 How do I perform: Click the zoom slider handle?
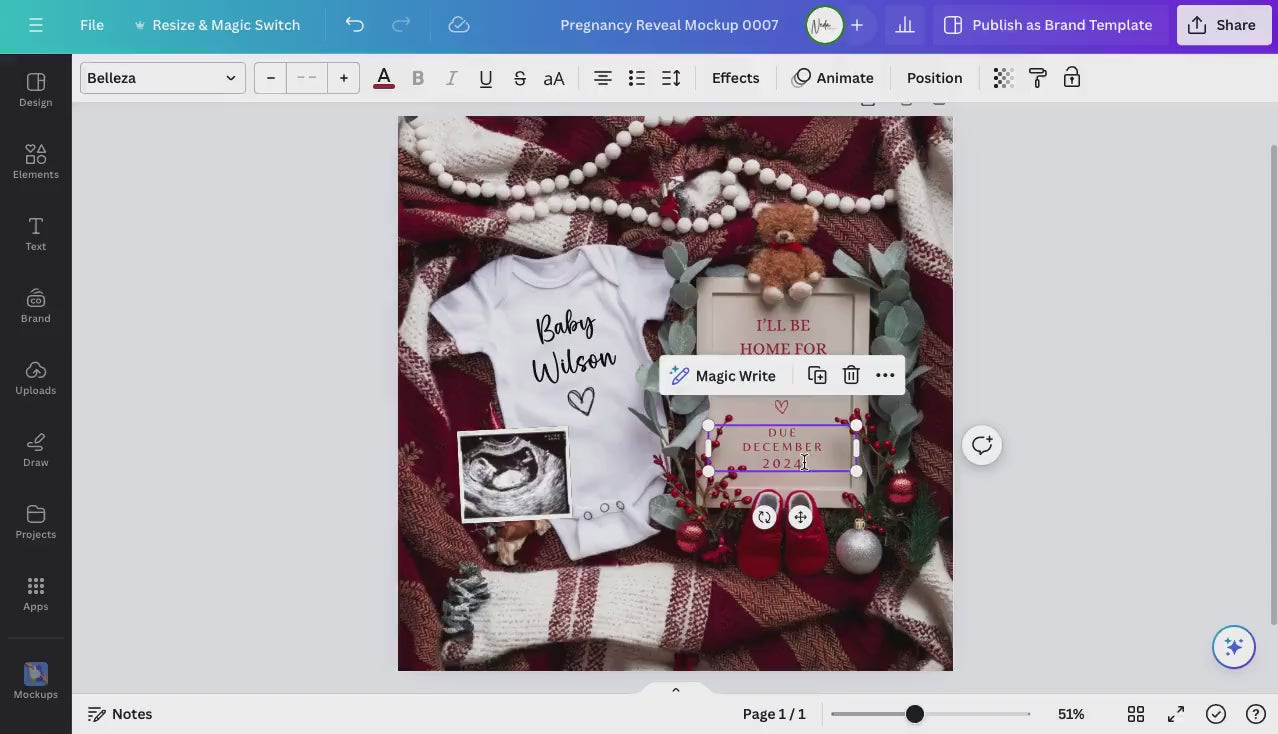(915, 714)
